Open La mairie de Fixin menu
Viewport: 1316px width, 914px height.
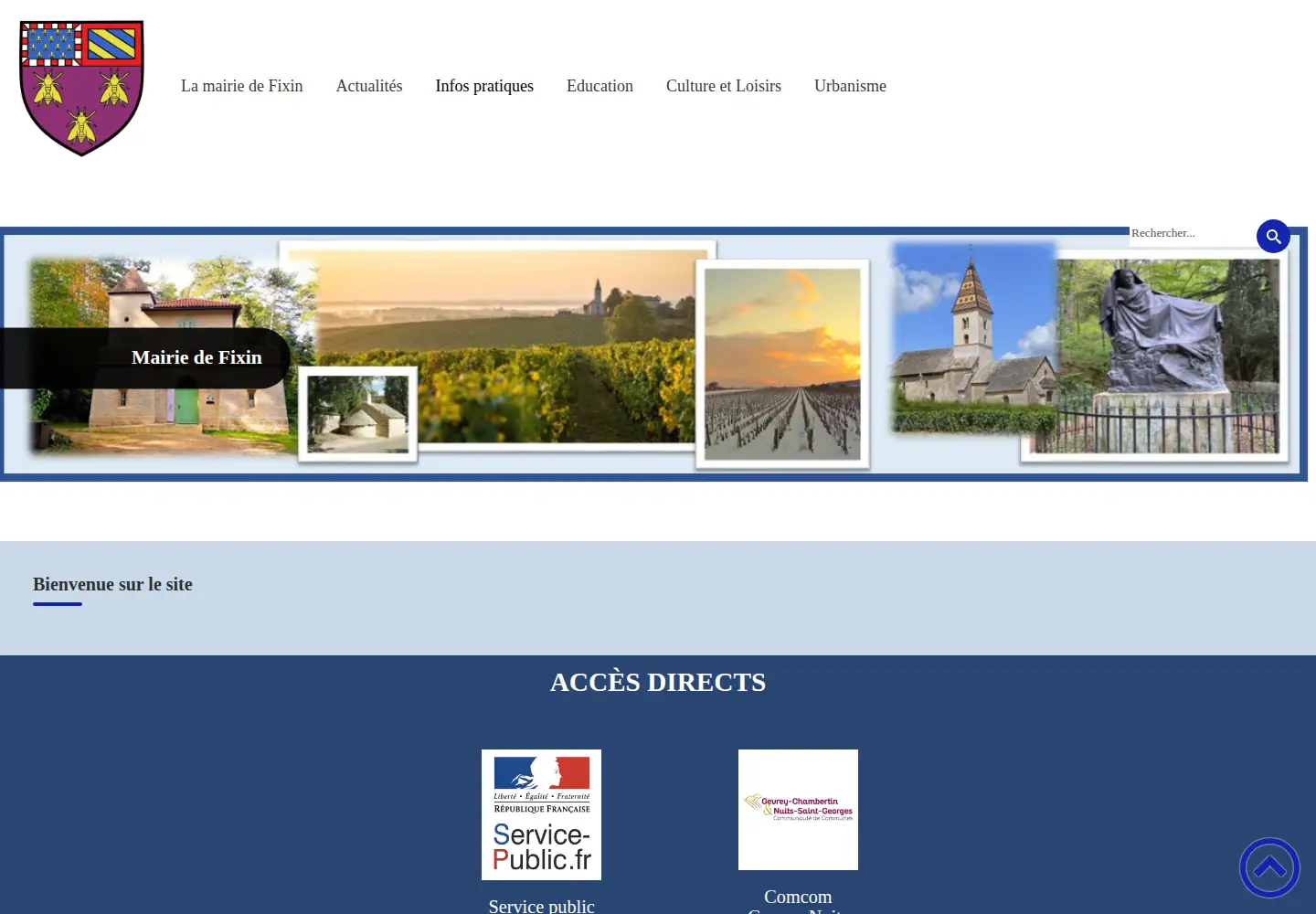[242, 86]
